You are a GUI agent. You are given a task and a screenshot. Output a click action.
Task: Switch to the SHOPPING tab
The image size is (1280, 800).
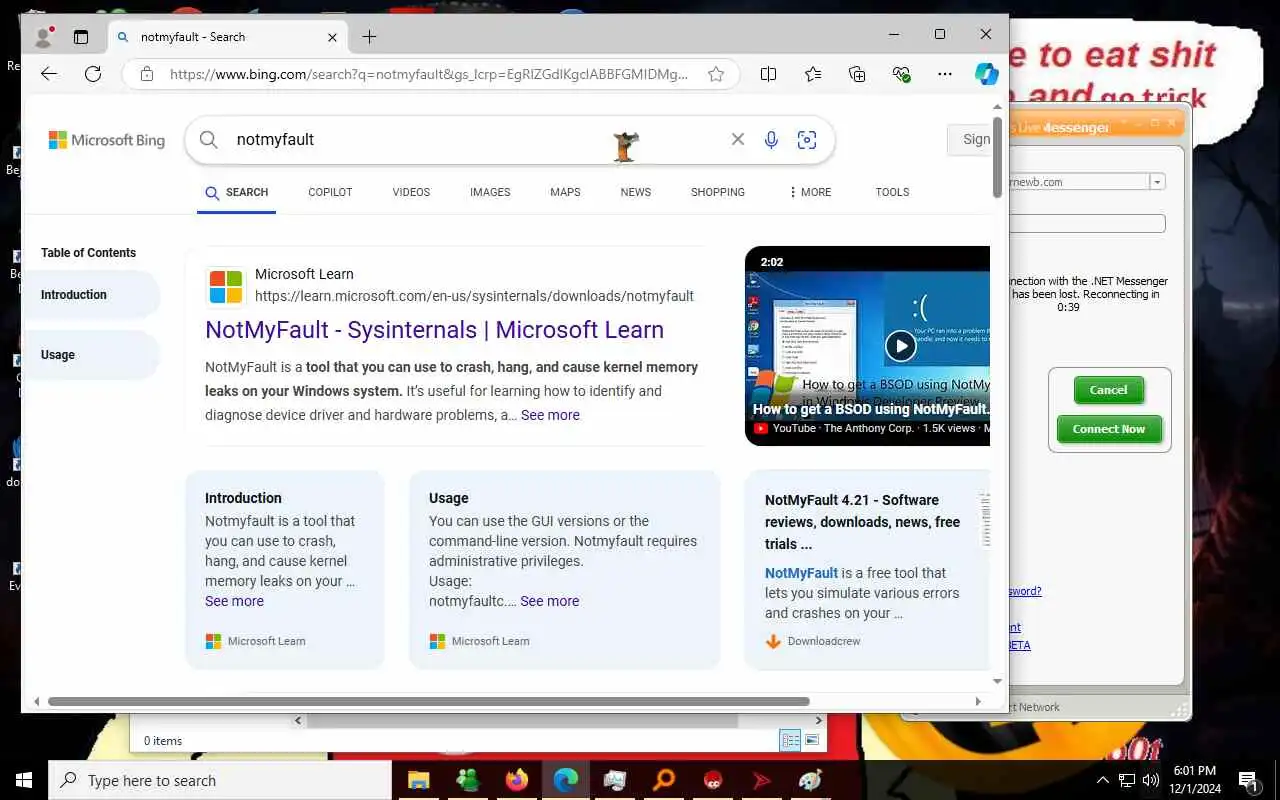coord(717,192)
